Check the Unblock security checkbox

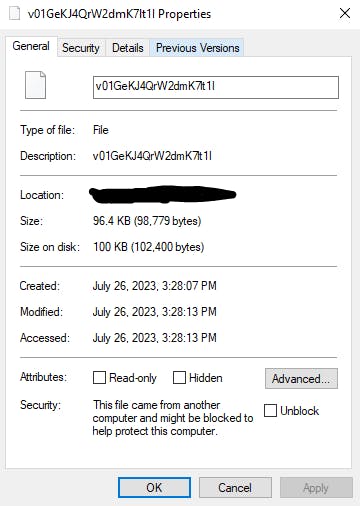tap(270, 410)
